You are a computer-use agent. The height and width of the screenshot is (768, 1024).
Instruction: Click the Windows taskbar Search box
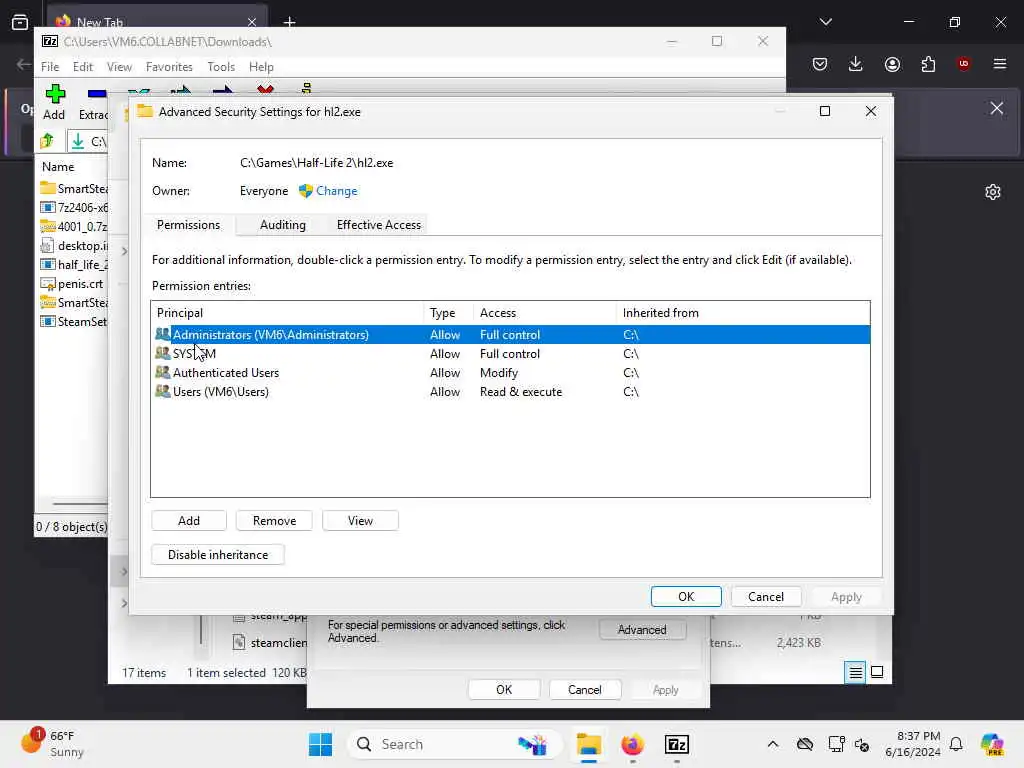pyautogui.click(x=455, y=744)
